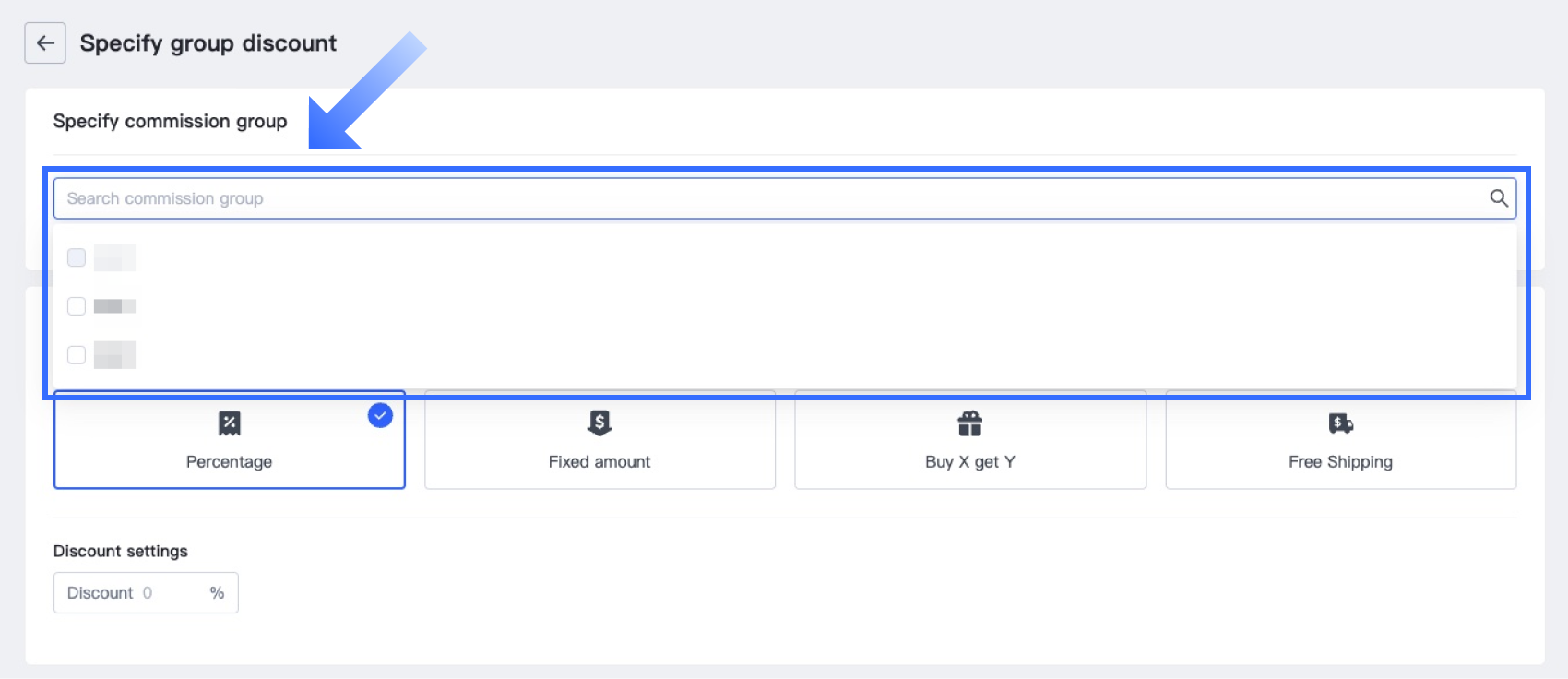Click the percent sign in Discount field

[x=217, y=593]
